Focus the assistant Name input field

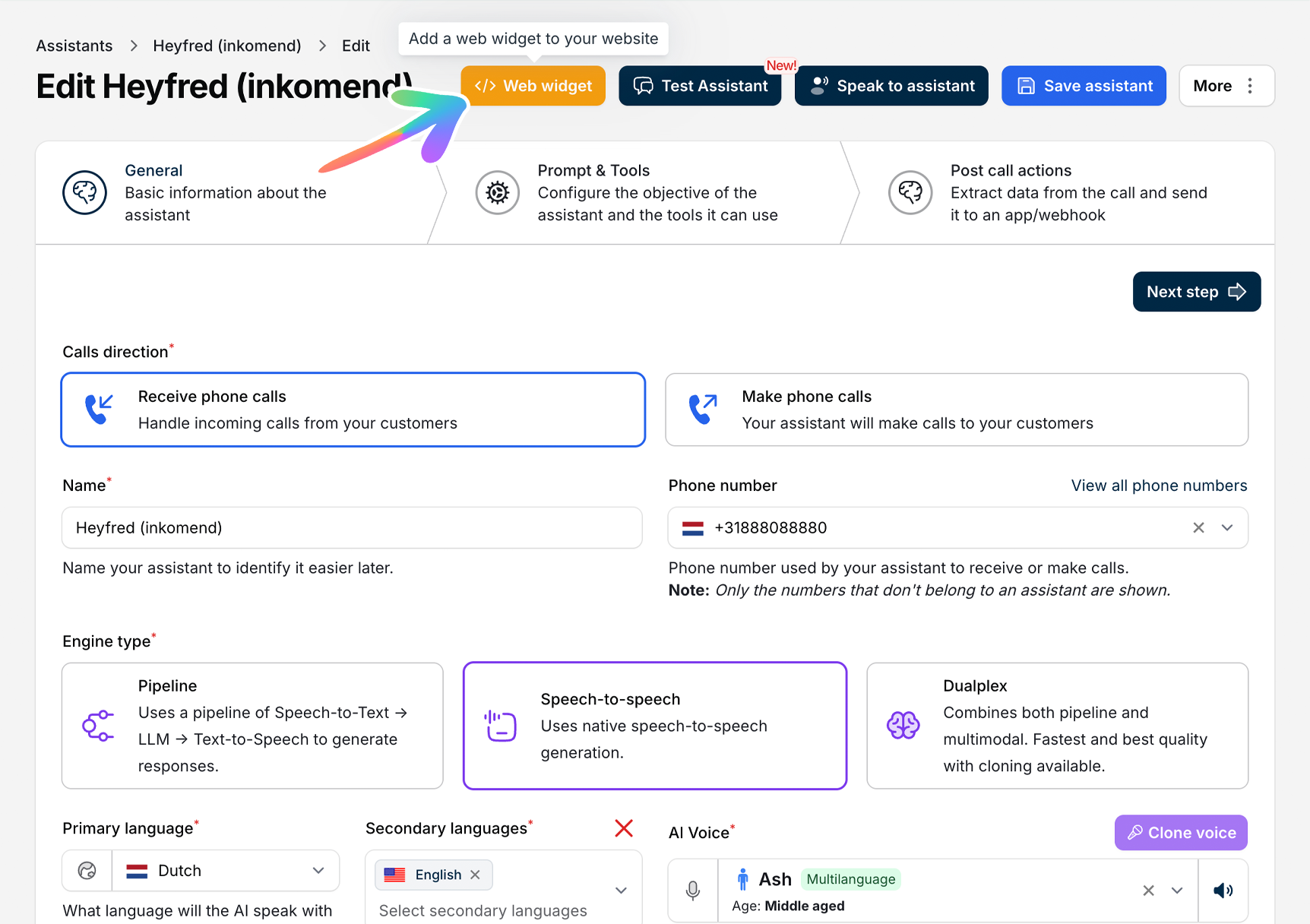click(x=352, y=527)
